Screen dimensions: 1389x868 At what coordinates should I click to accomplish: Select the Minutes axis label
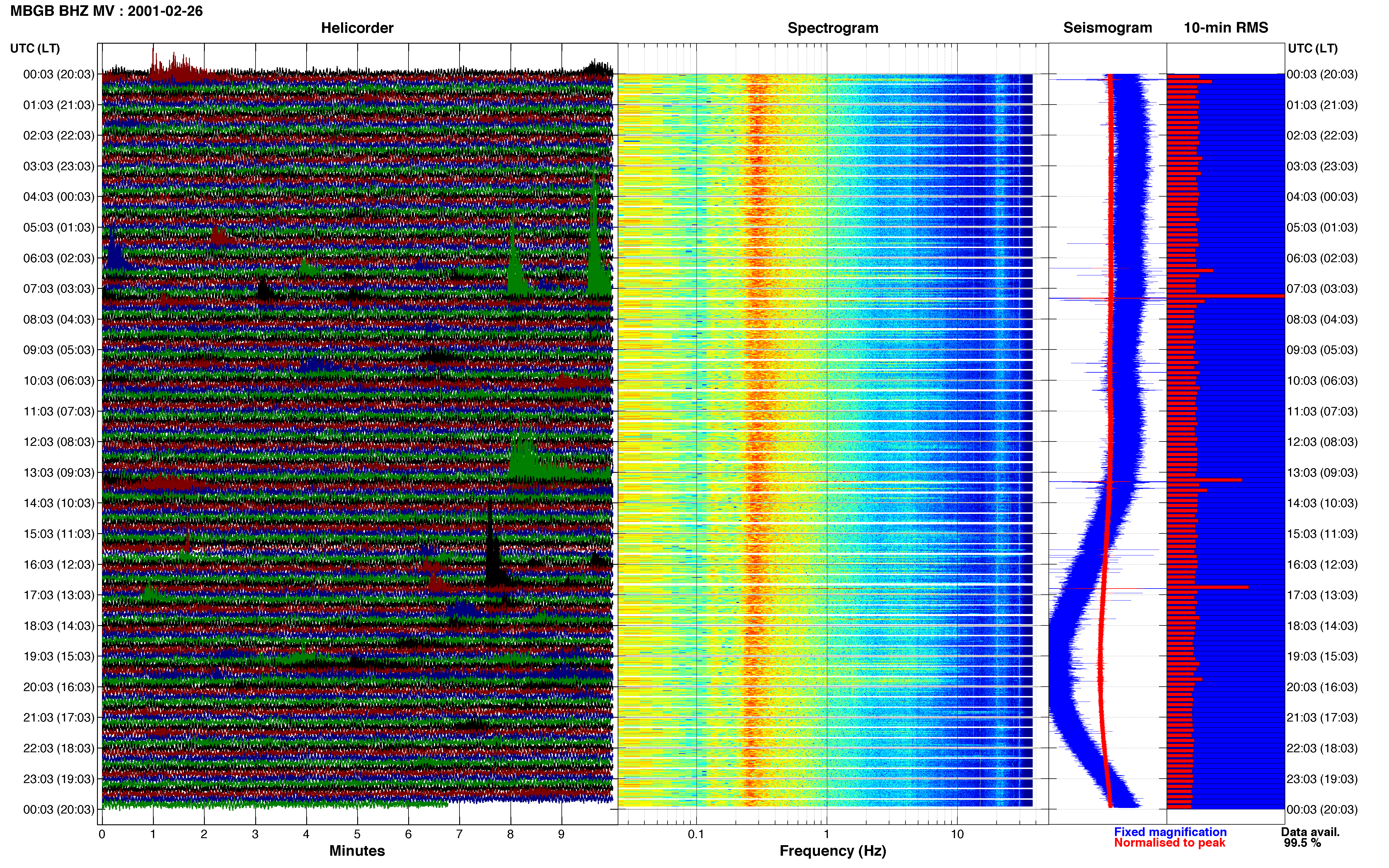click(357, 851)
